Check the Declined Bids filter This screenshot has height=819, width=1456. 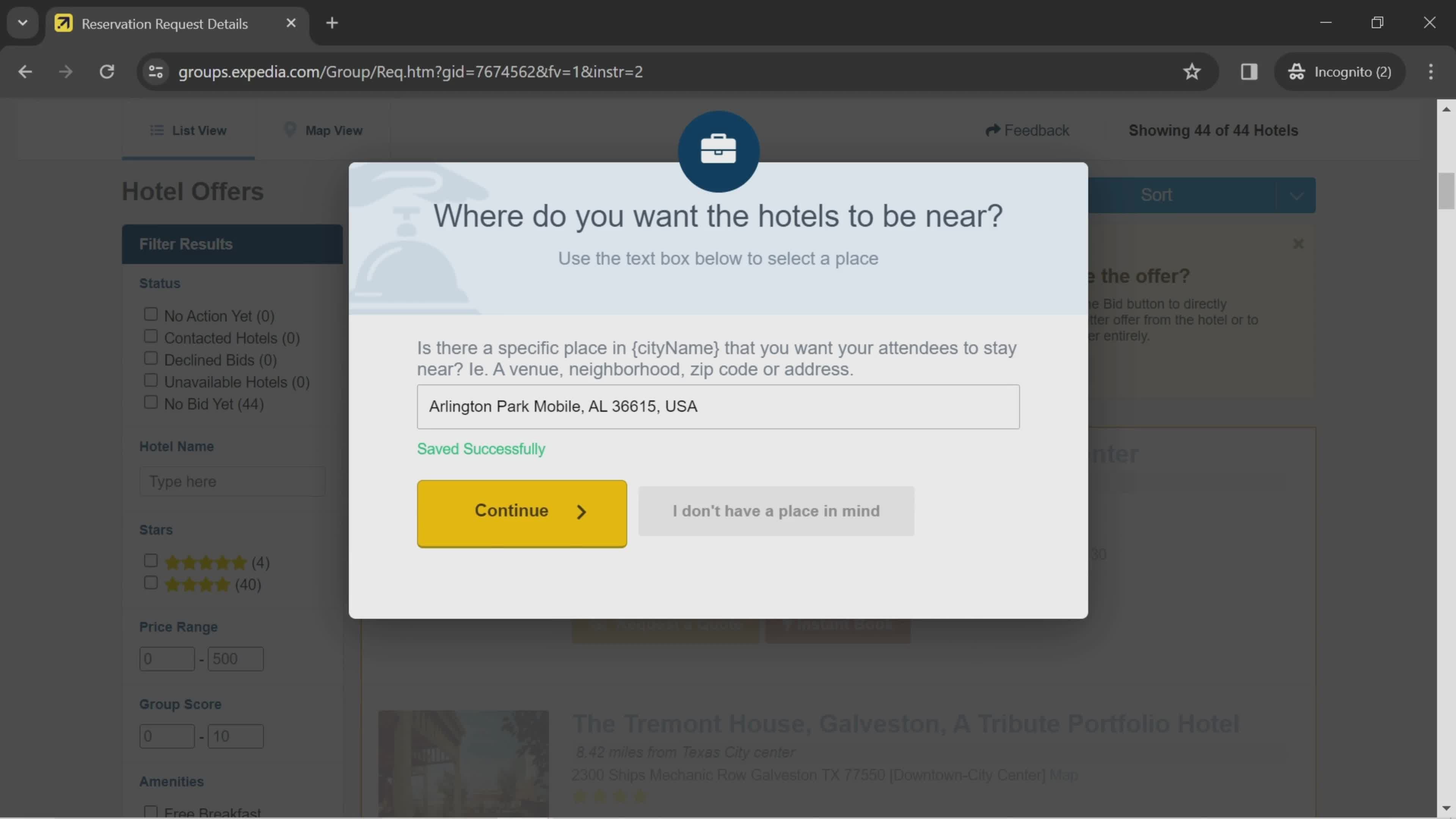pyautogui.click(x=151, y=358)
